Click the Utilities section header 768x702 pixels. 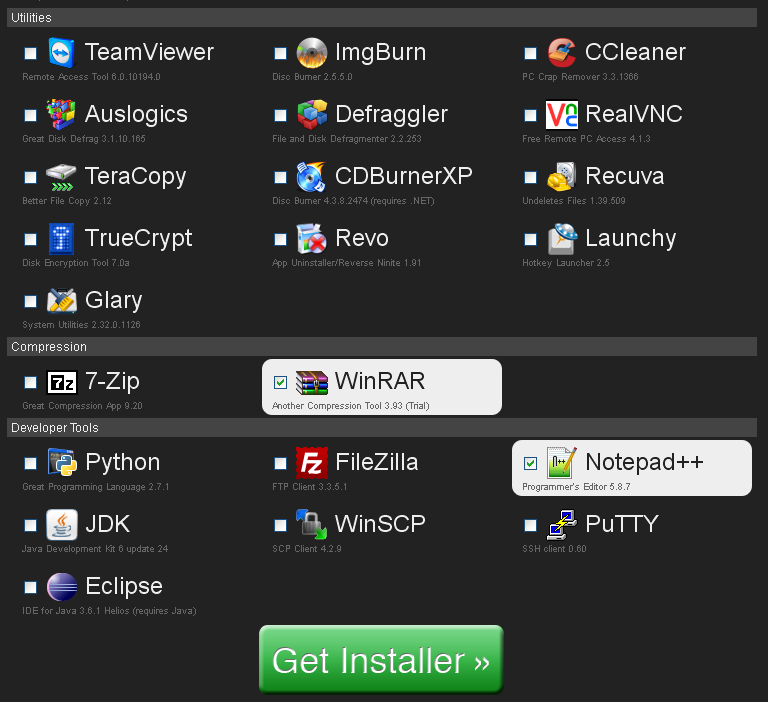point(382,18)
